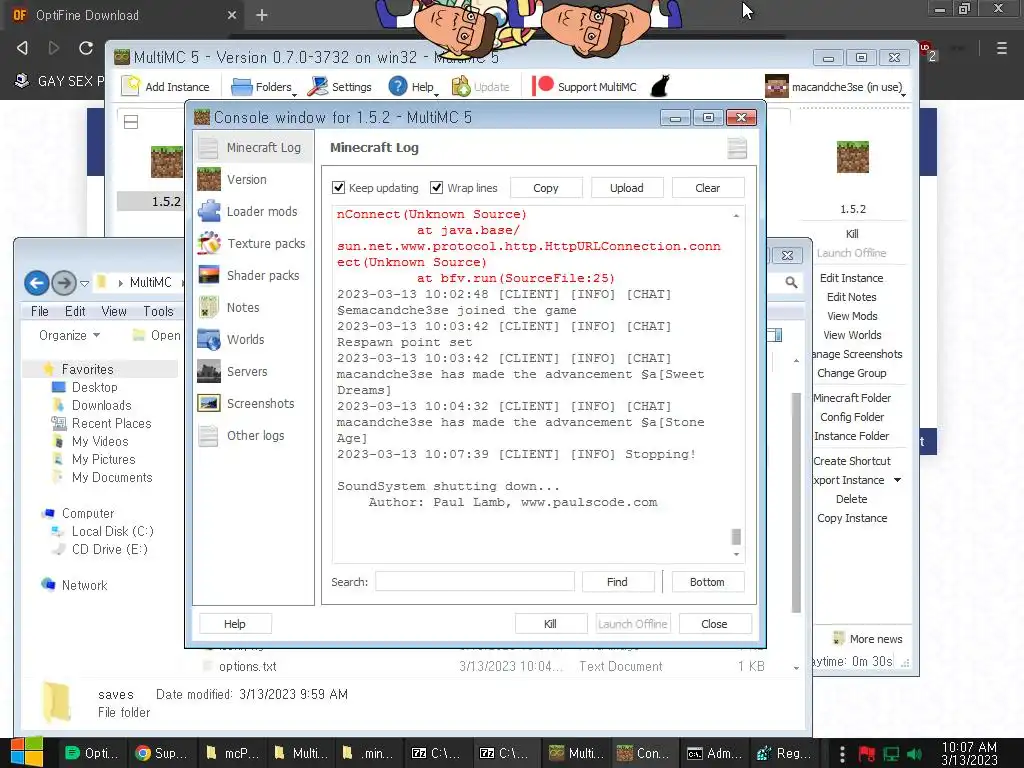Click the Bottom button
The width and height of the screenshot is (1024, 768).
pyautogui.click(x=708, y=582)
